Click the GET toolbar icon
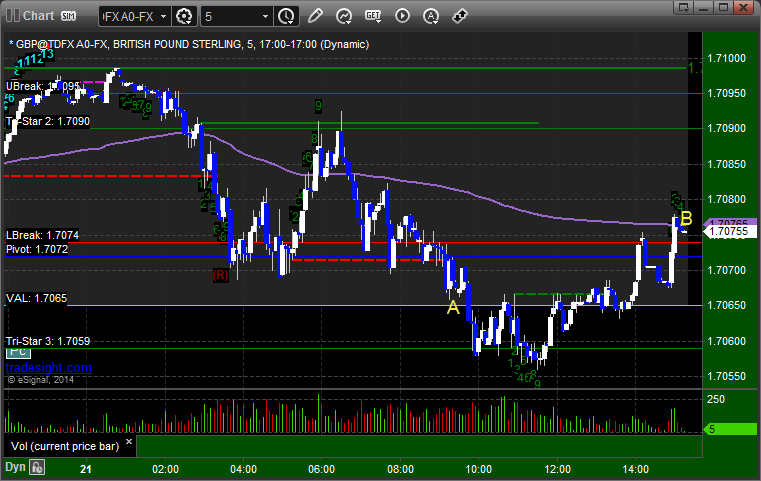 tap(373, 16)
